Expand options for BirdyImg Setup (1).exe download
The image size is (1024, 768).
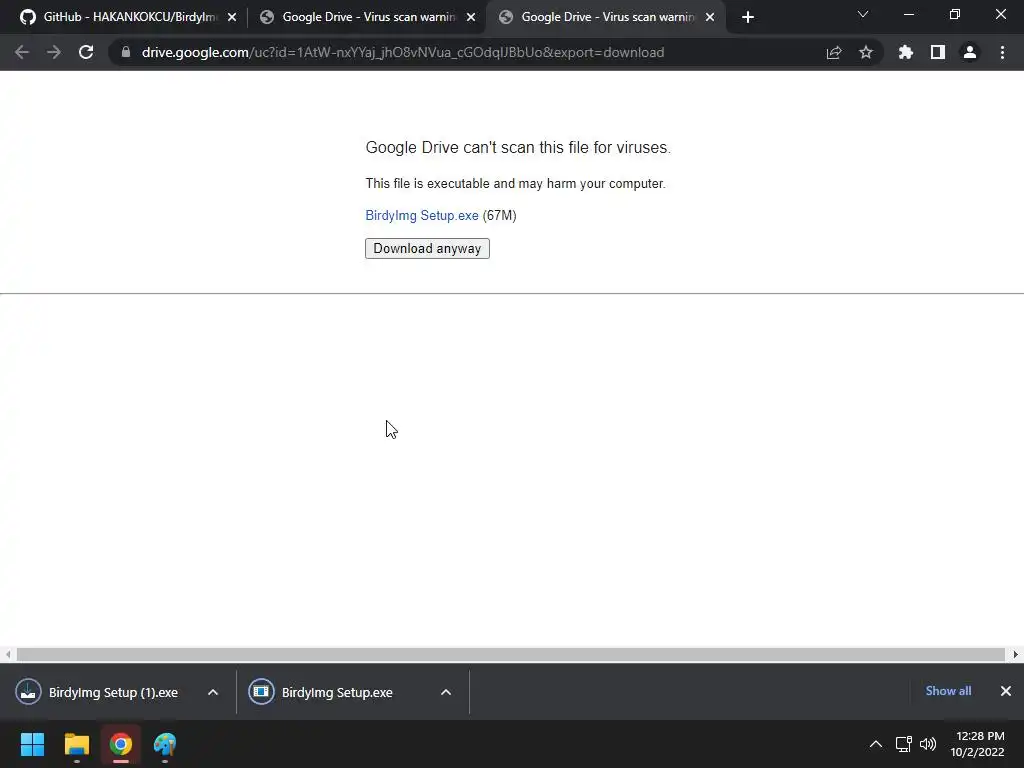pos(213,692)
